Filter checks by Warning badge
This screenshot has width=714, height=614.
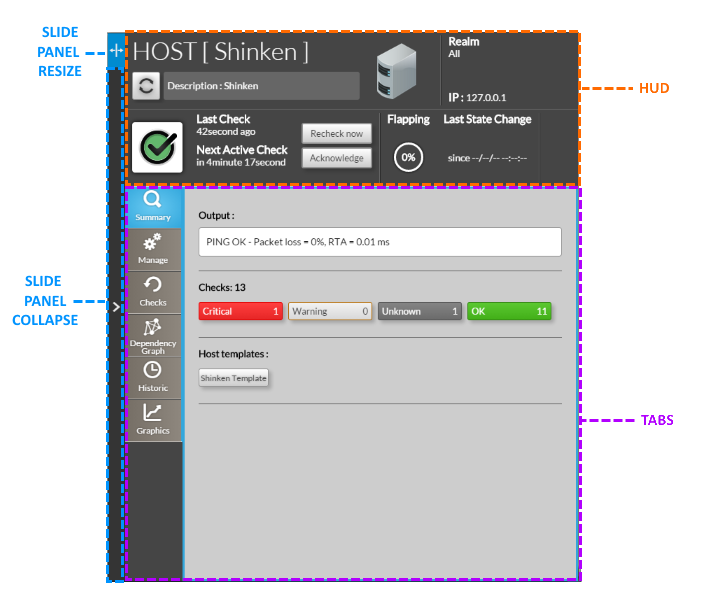click(x=330, y=311)
